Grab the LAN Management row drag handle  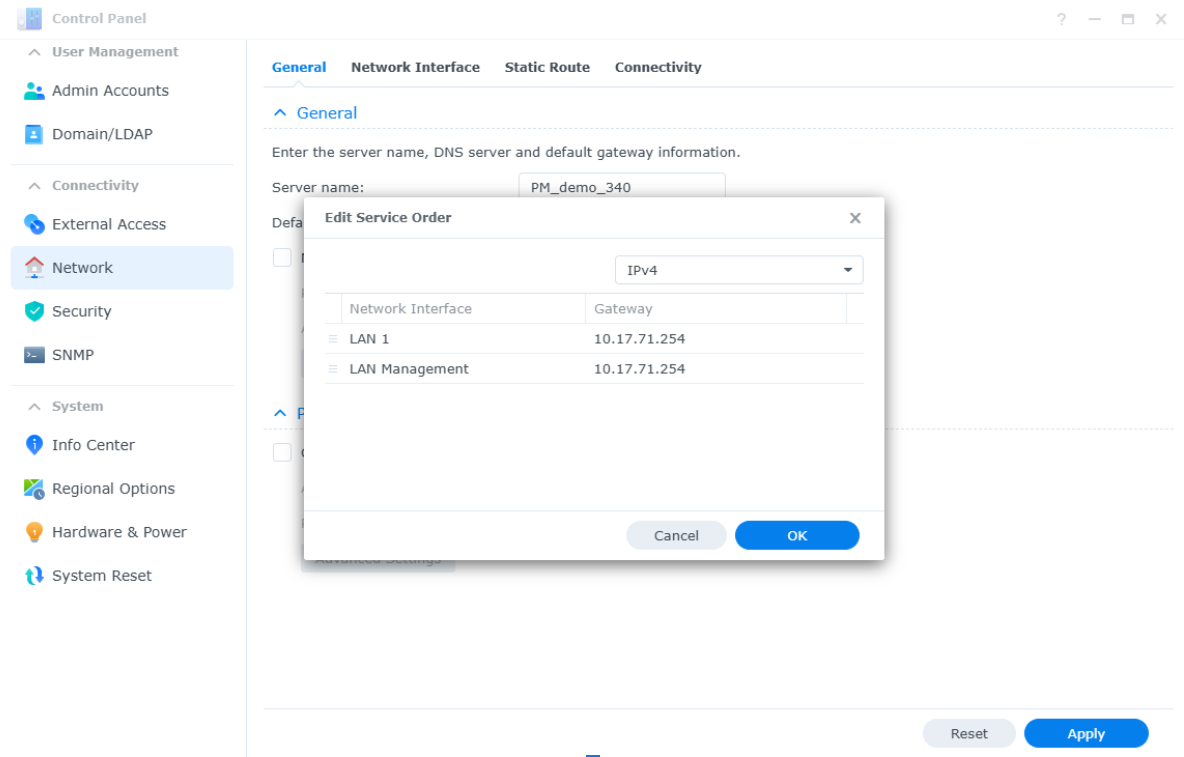(x=333, y=369)
